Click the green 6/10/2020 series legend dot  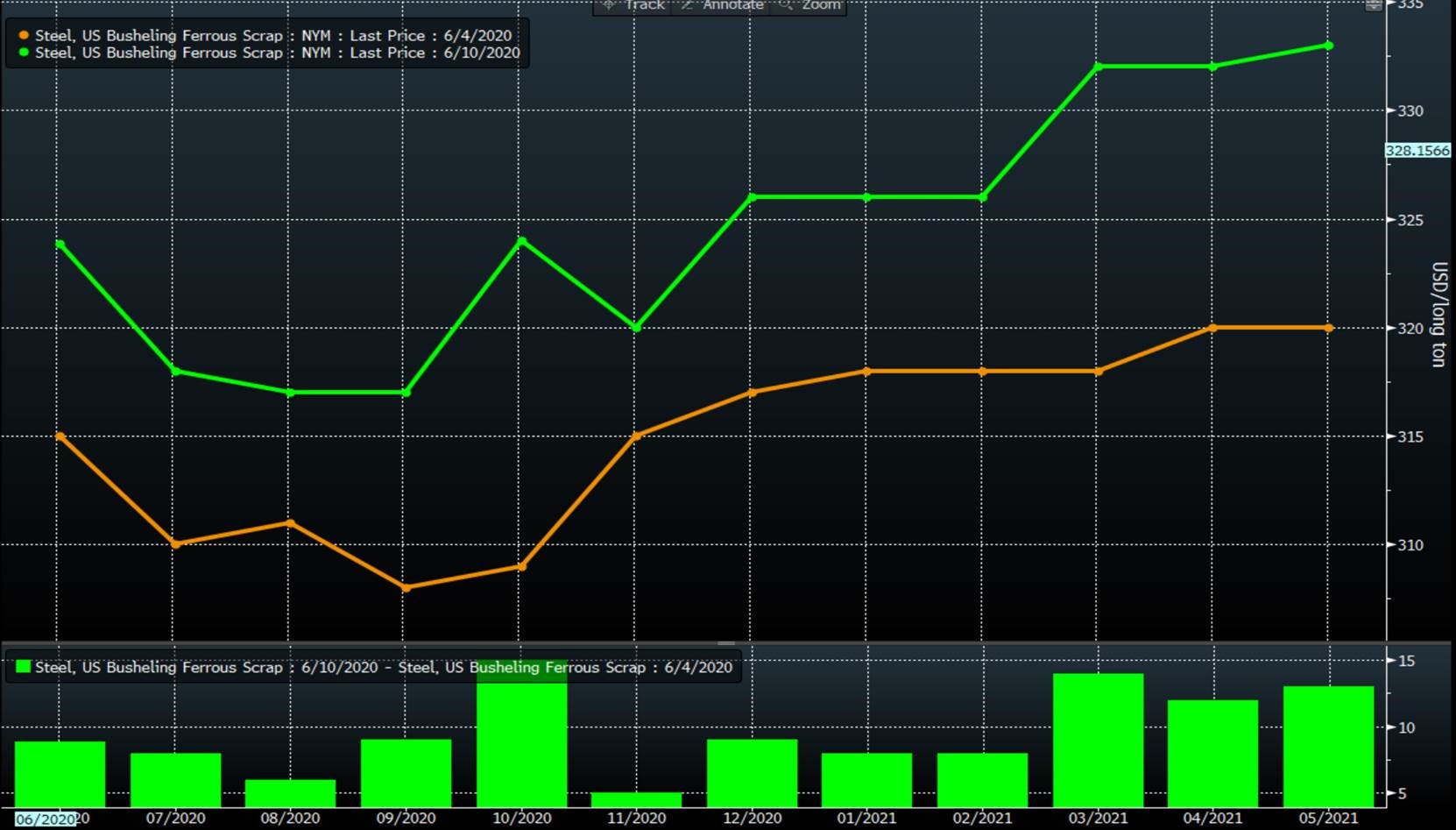24,53
